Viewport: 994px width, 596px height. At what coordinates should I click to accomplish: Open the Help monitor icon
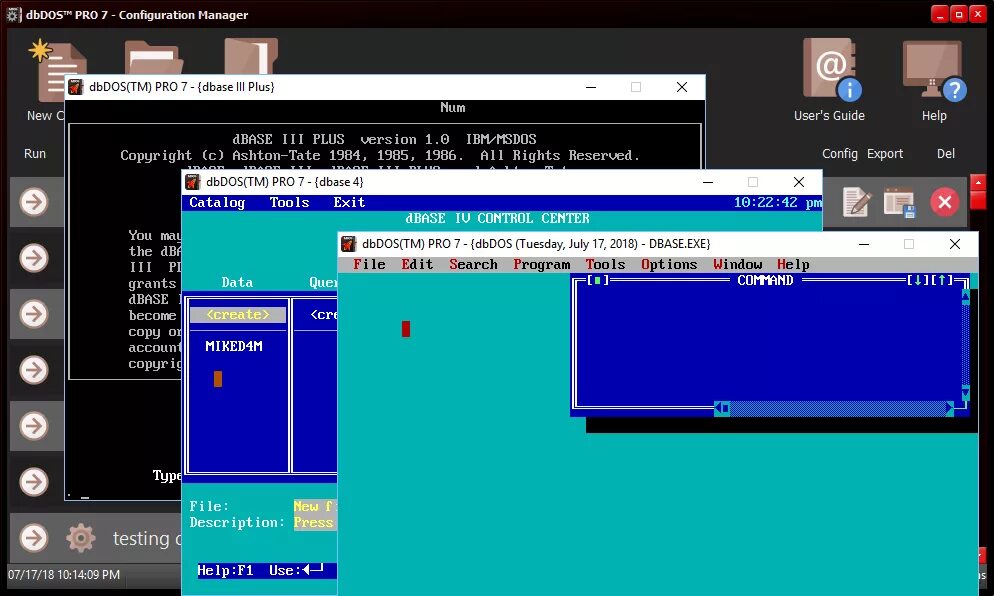click(x=934, y=70)
